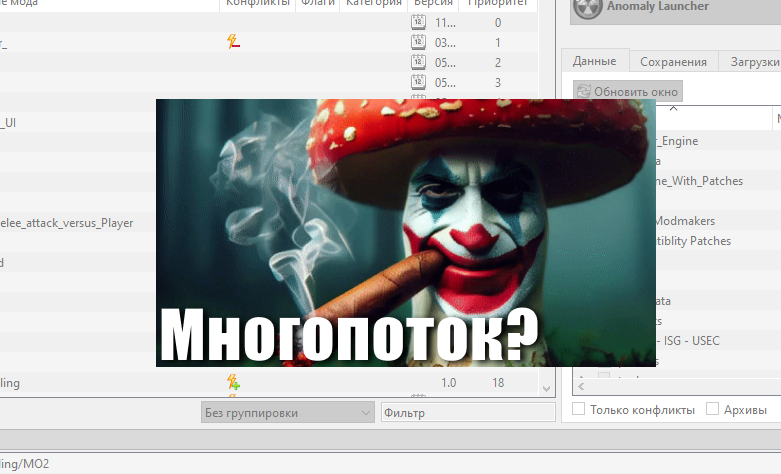Click the version value 1.0
This screenshot has height=474, width=781.
pyautogui.click(x=448, y=382)
